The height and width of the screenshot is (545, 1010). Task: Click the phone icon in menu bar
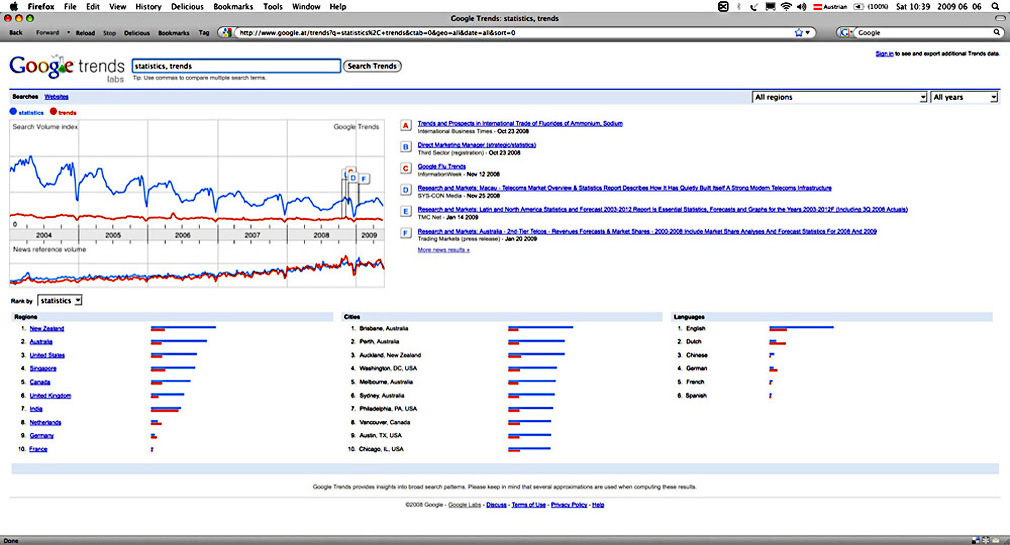tap(753, 6)
